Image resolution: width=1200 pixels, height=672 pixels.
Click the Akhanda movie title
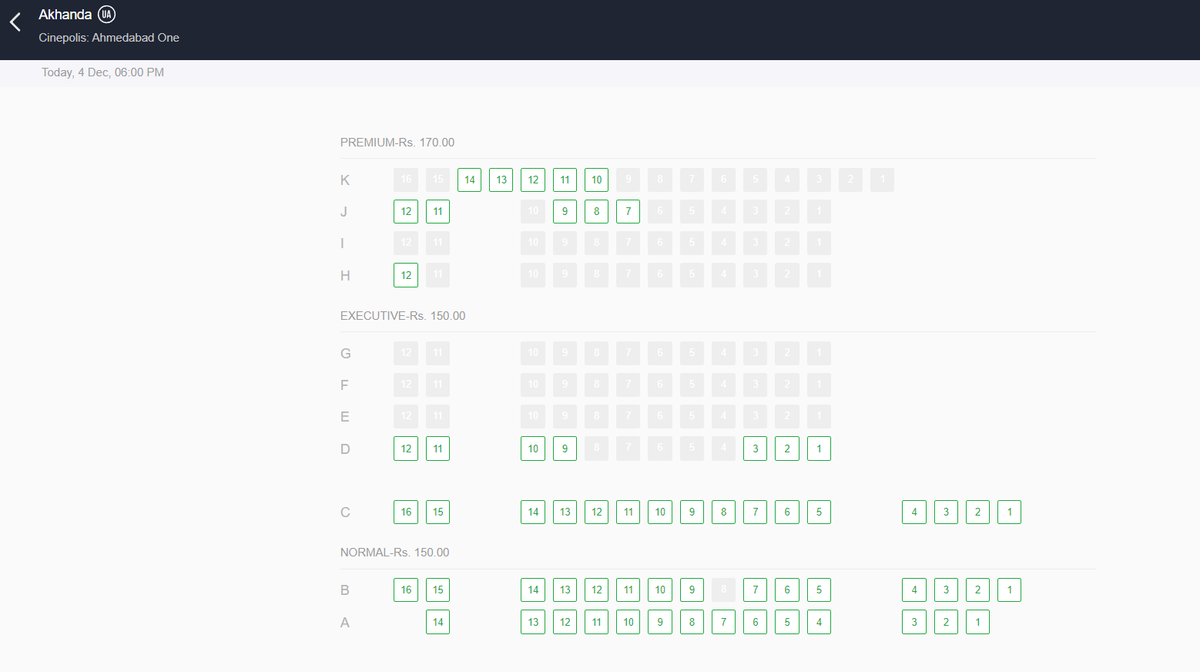point(65,14)
